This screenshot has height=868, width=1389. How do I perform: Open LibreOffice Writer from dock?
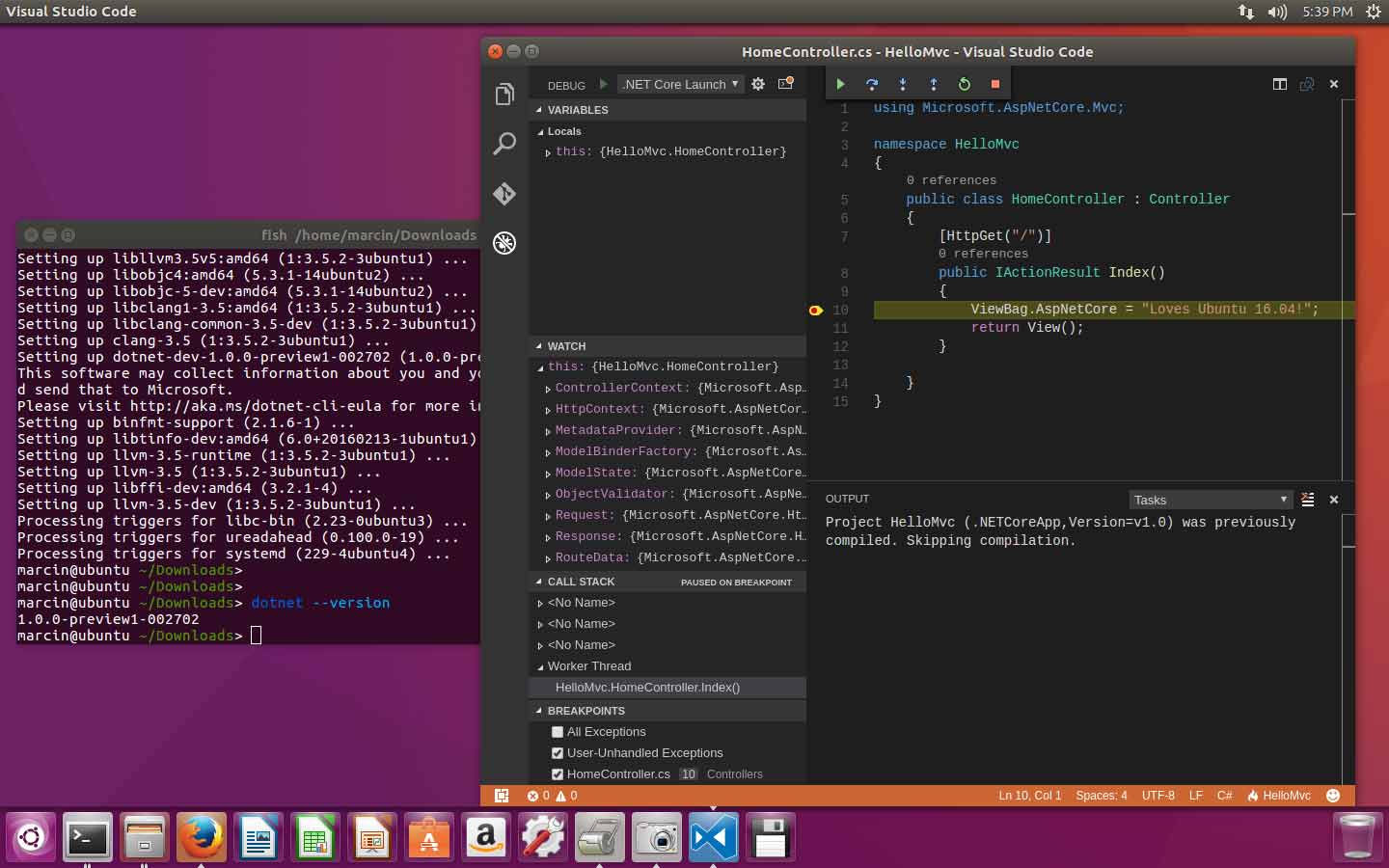pyautogui.click(x=258, y=837)
